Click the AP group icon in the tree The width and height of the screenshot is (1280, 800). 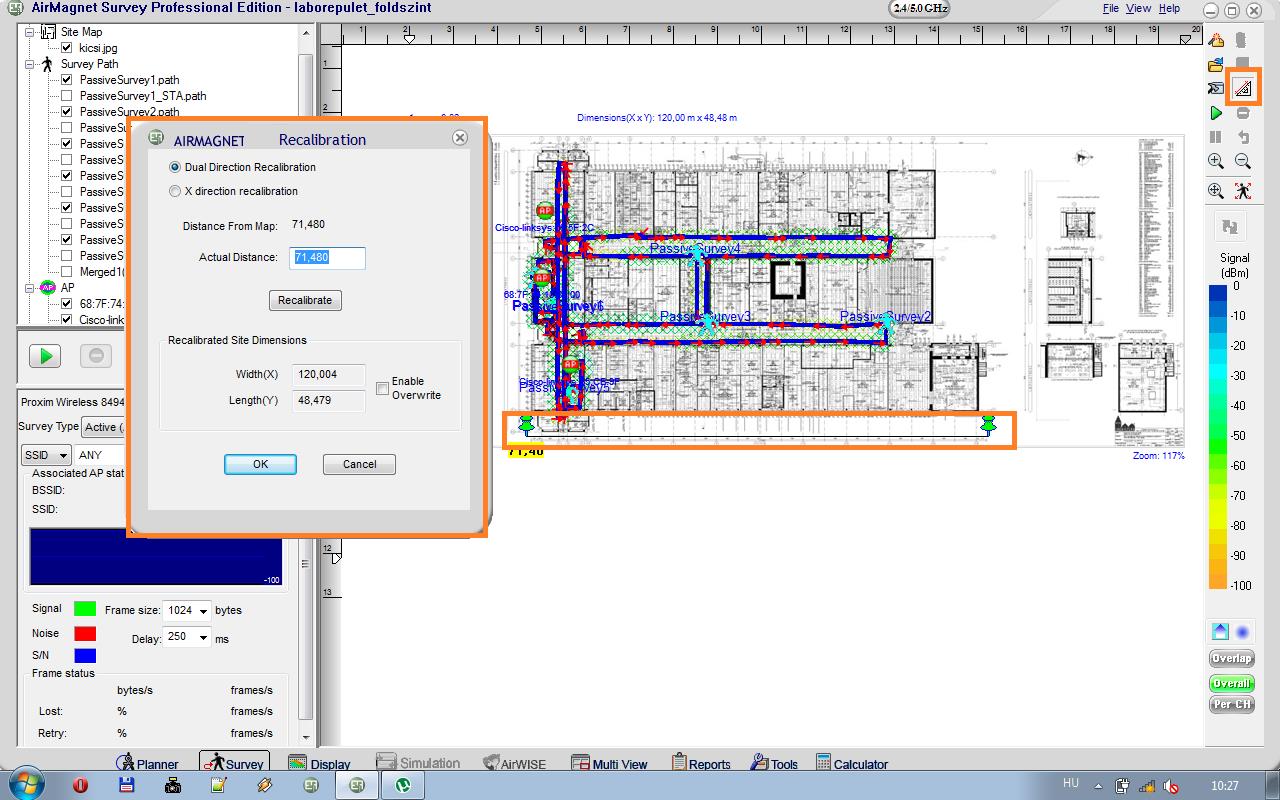47,287
